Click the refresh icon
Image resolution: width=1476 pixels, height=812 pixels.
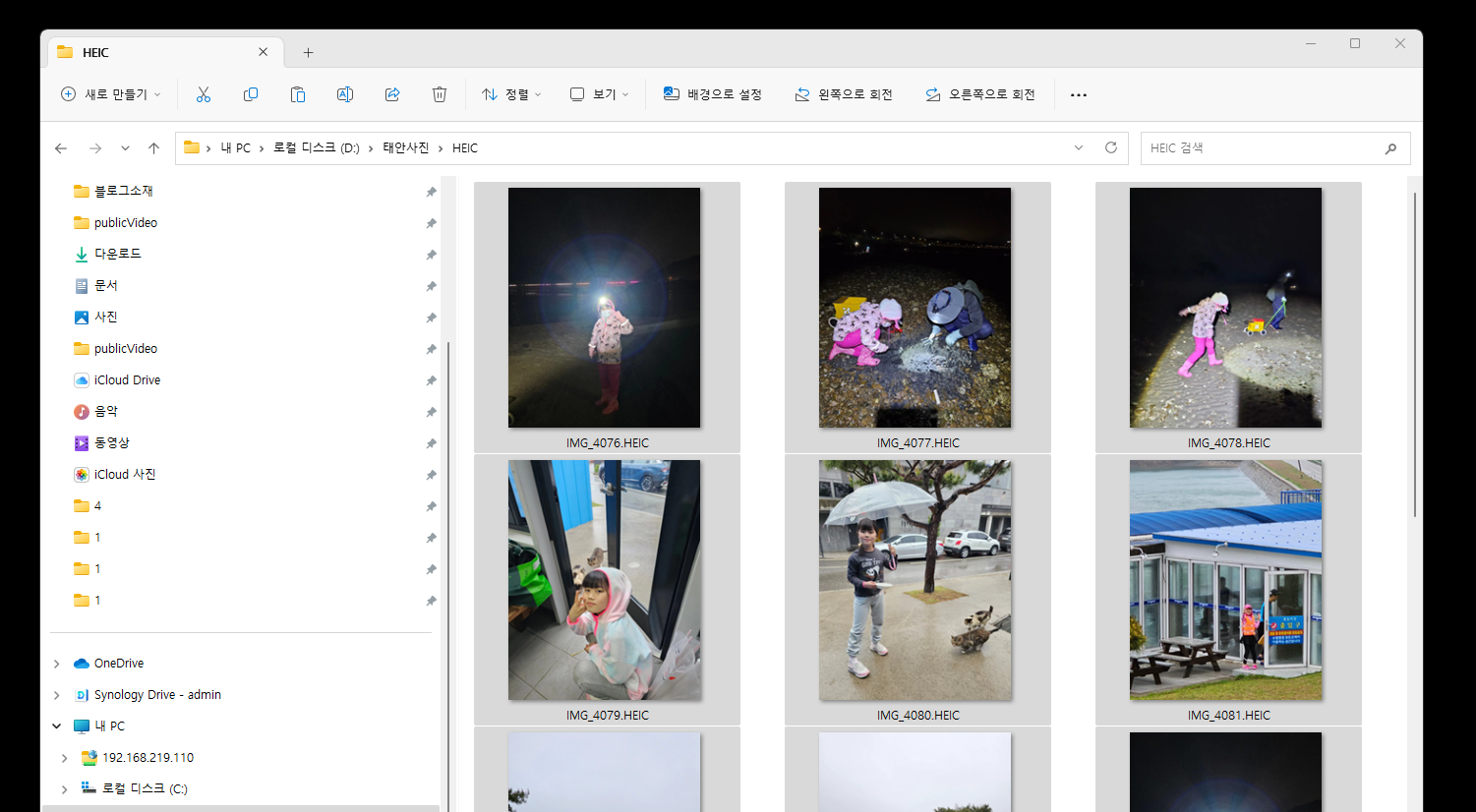(x=1111, y=148)
